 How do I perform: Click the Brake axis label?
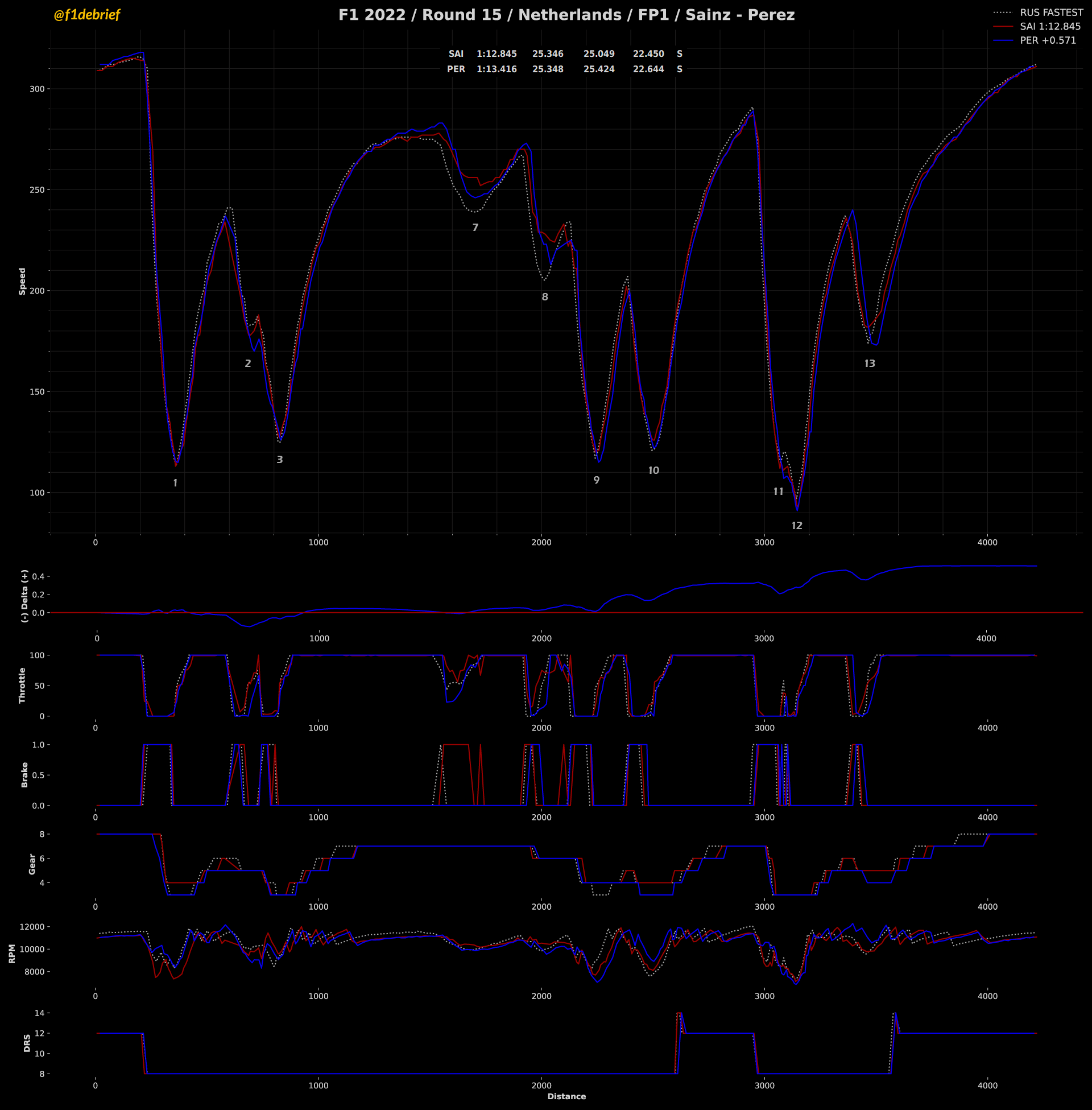tap(24, 774)
